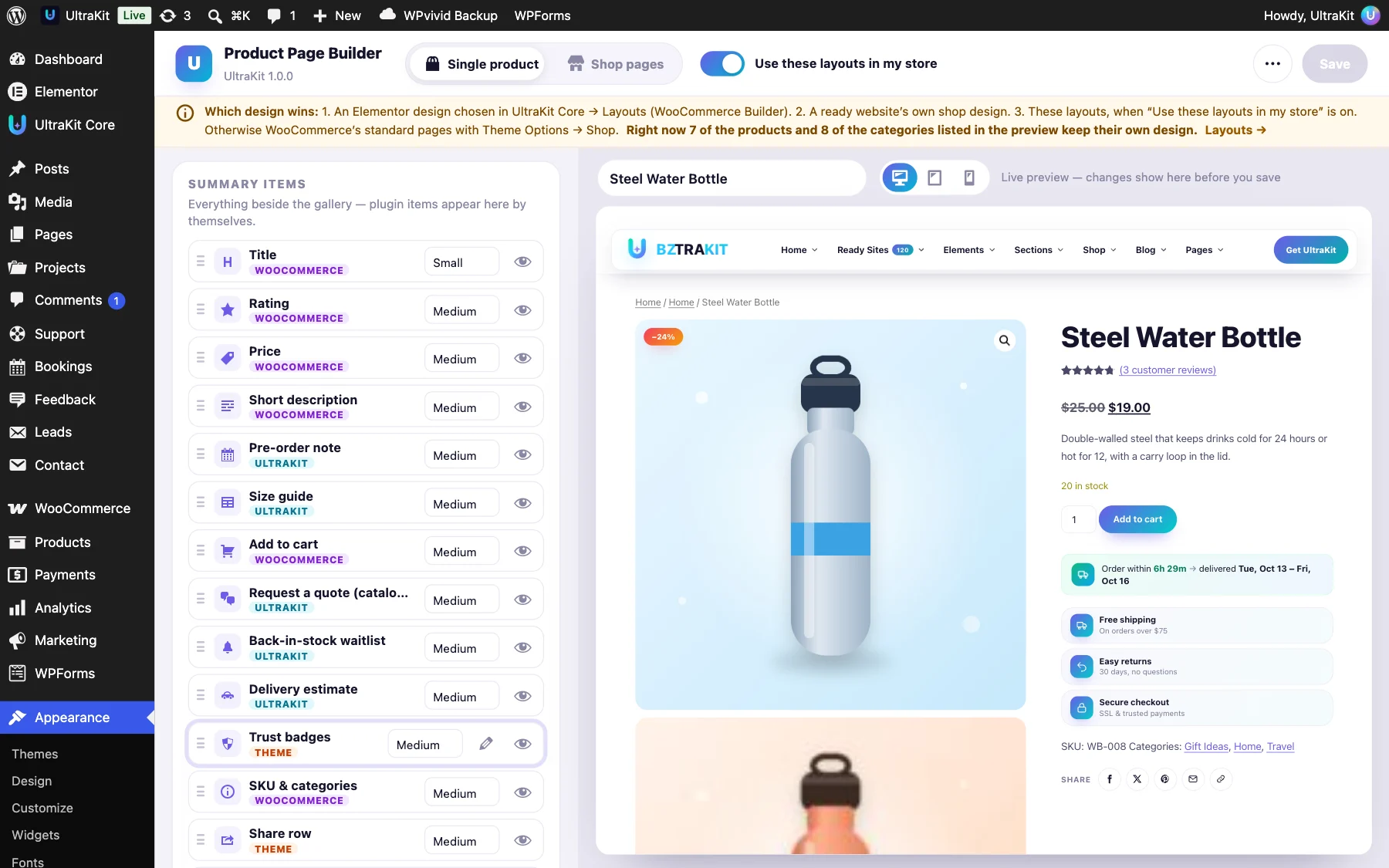This screenshot has height=868, width=1389.
Task: Click the user avatar next to Howdy, UltraKit
Action: (x=1370, y=15)
